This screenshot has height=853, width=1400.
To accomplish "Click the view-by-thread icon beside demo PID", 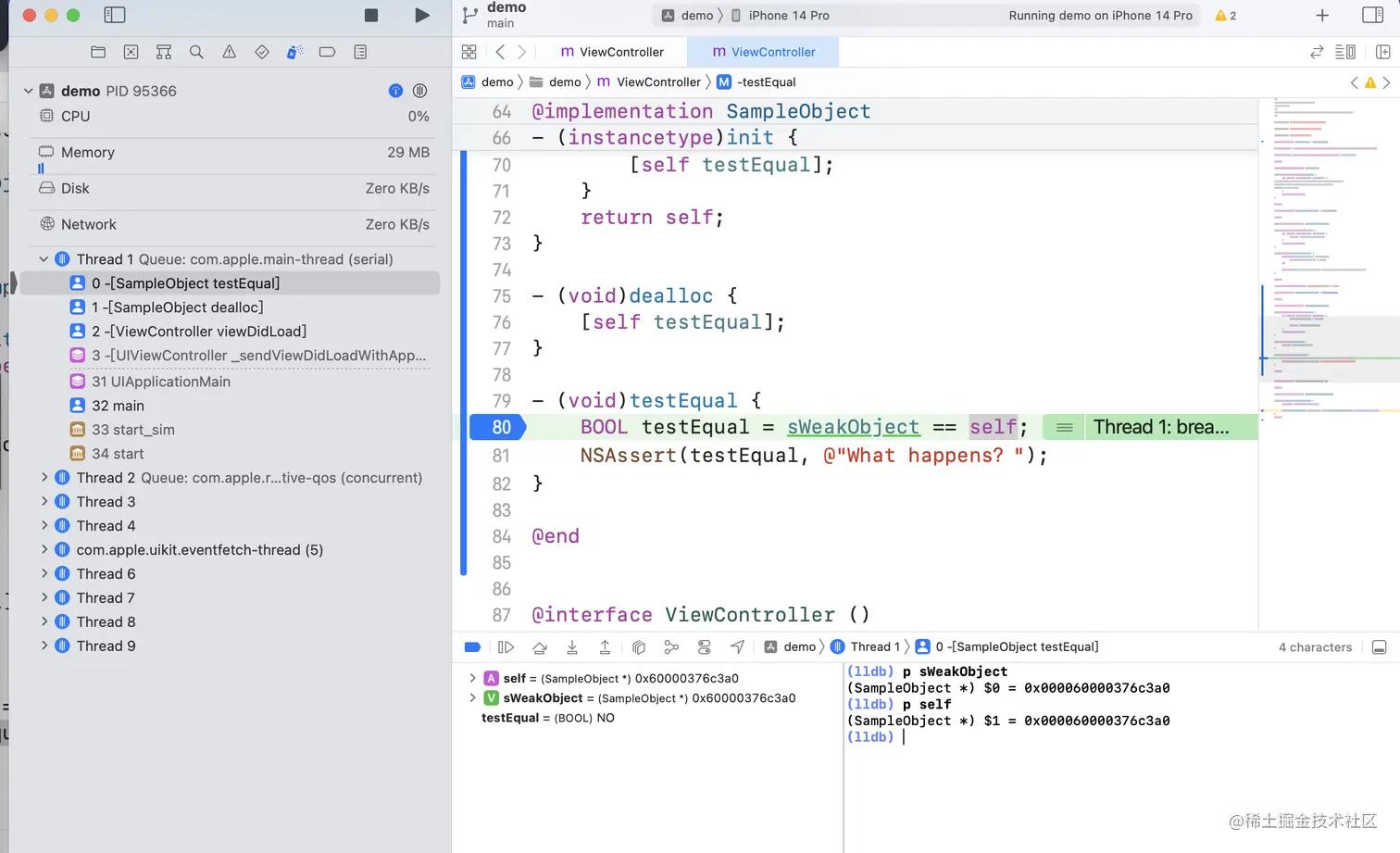I will pos(420,91).
